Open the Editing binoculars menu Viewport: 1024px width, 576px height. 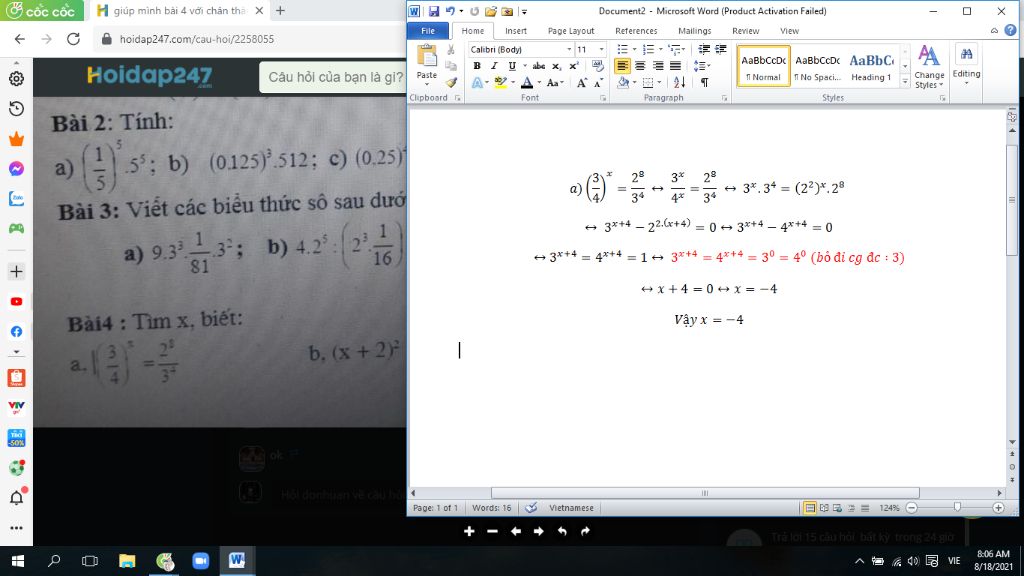click(x=966, y=65)
